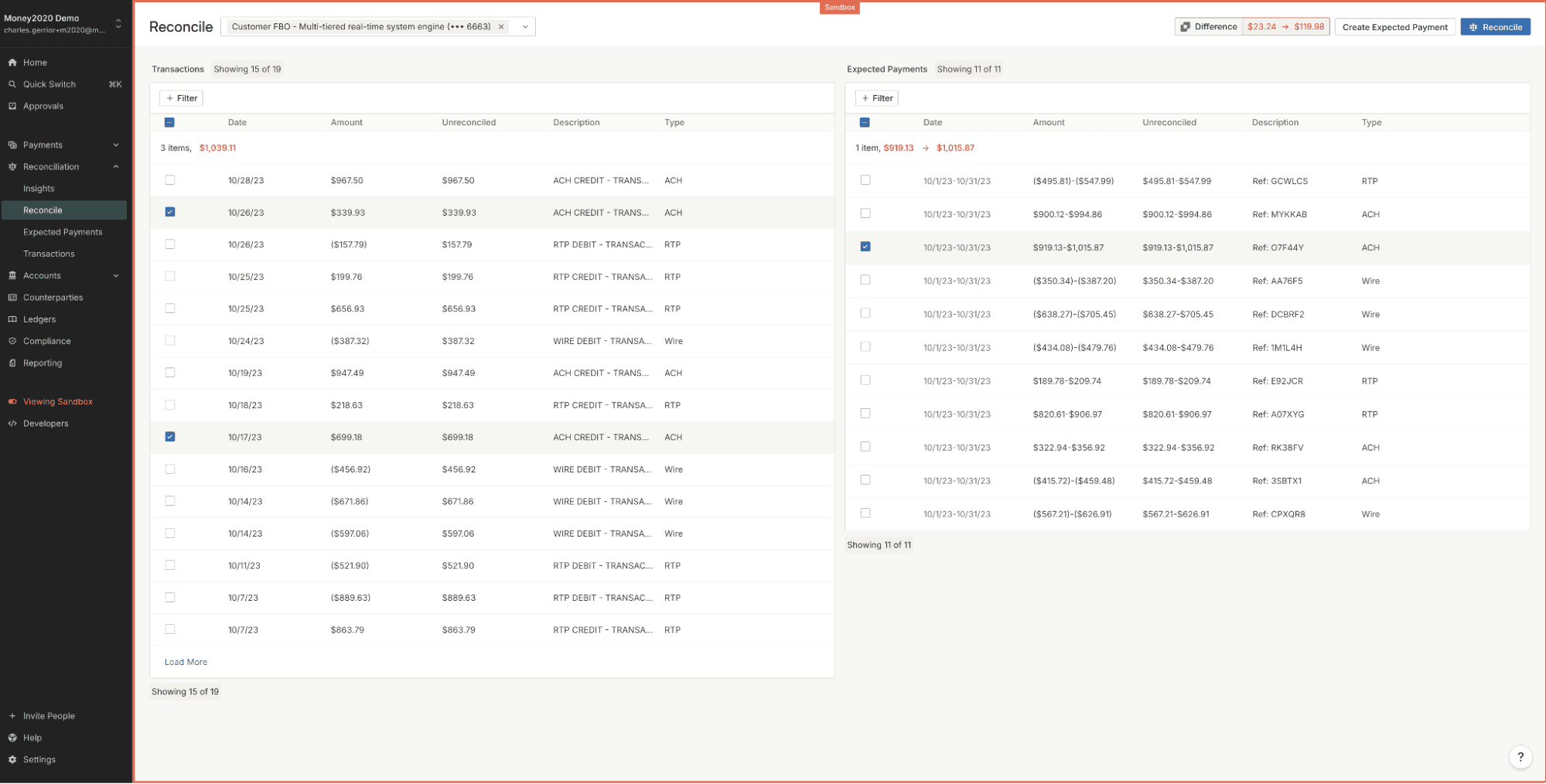The height and width of the screenshot is (784, 1546).
Task: Click the Create Expected Payment button
Action: pos(1394,27)
